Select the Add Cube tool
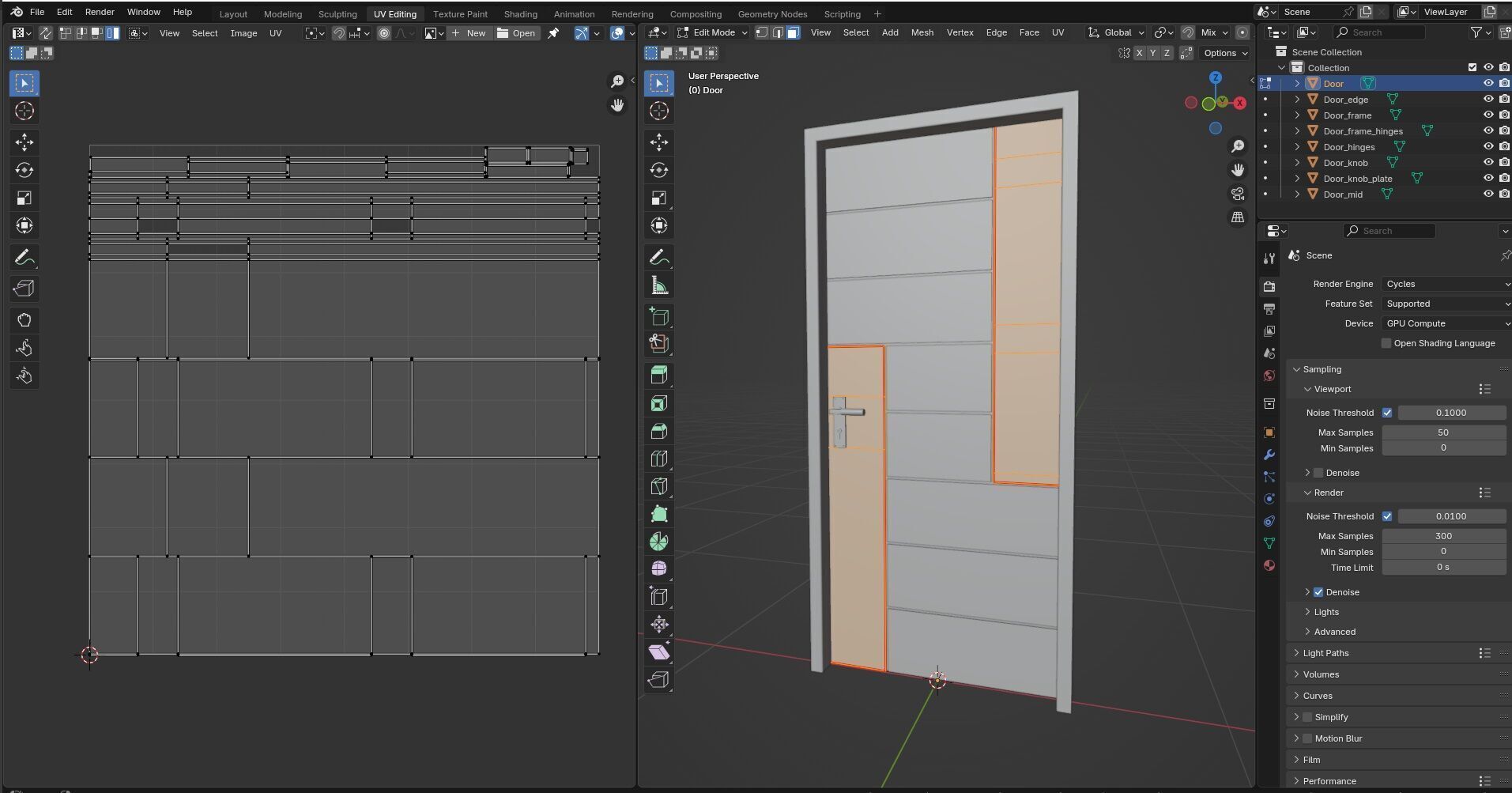 659,317
